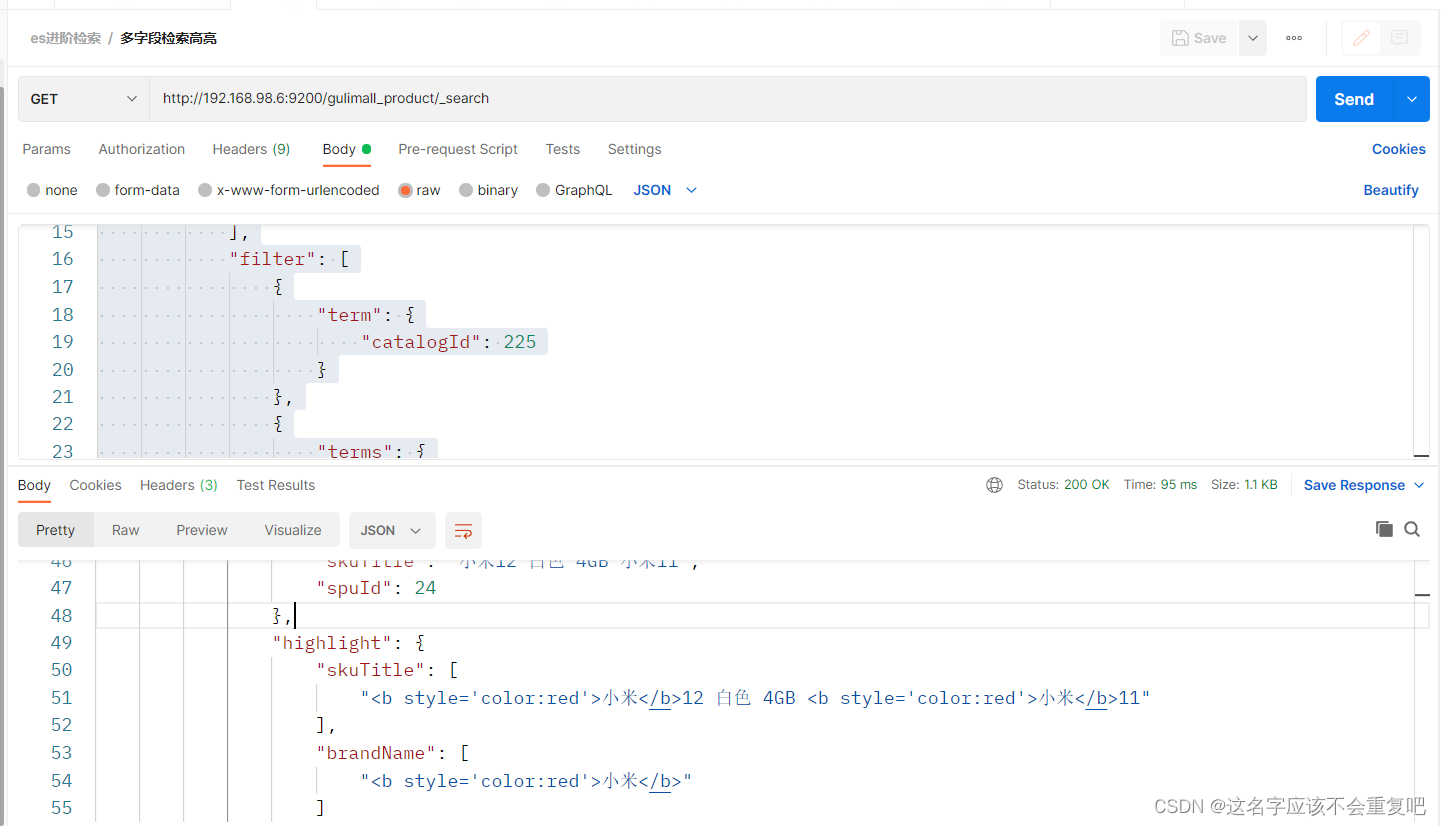Switch to the Pre-request Script tab
1441x826 pixels.
click(x=458, y=149)
